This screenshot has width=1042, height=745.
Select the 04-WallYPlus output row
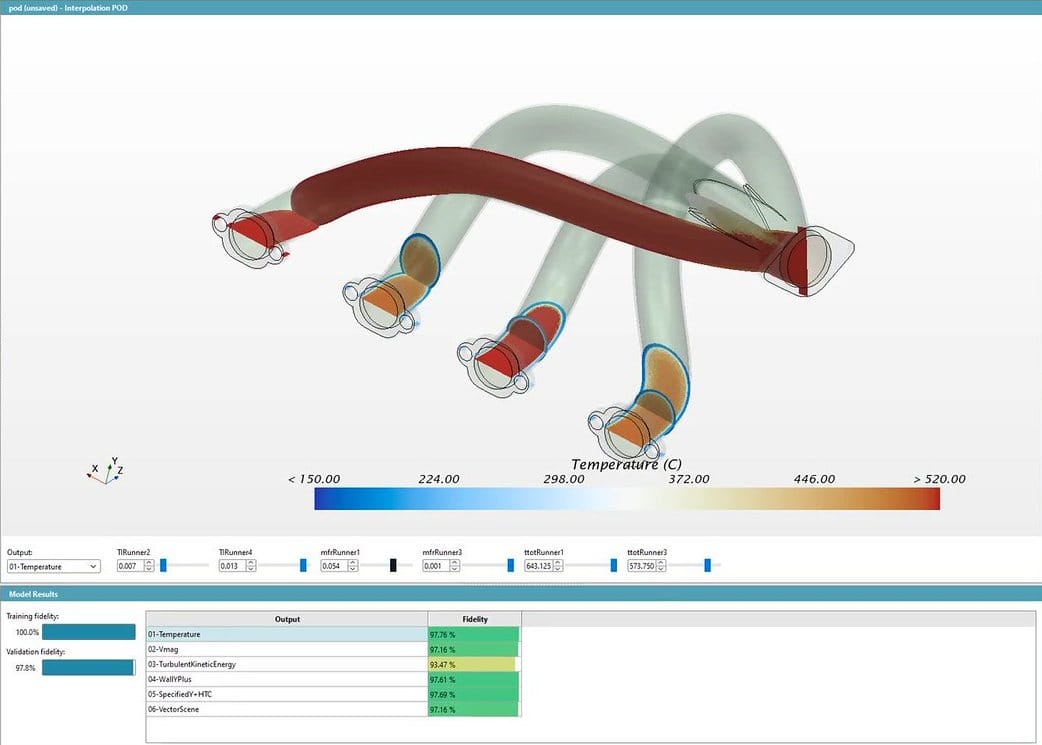334,679
